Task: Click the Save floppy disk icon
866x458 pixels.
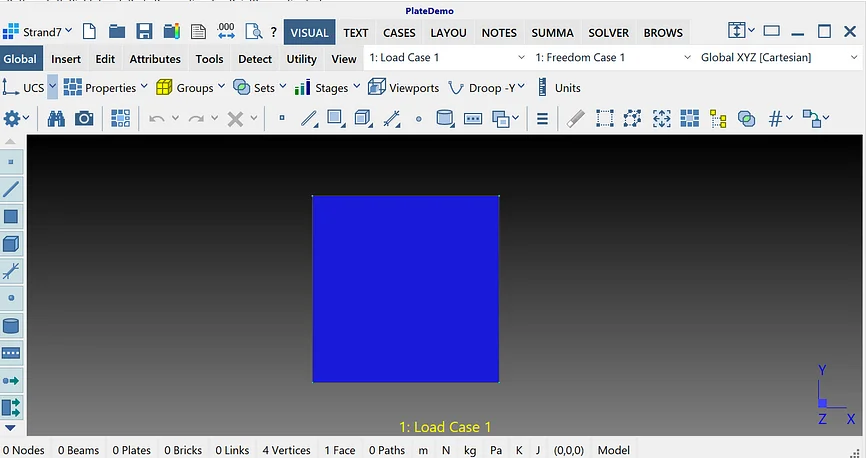Action: pos(144,31)
